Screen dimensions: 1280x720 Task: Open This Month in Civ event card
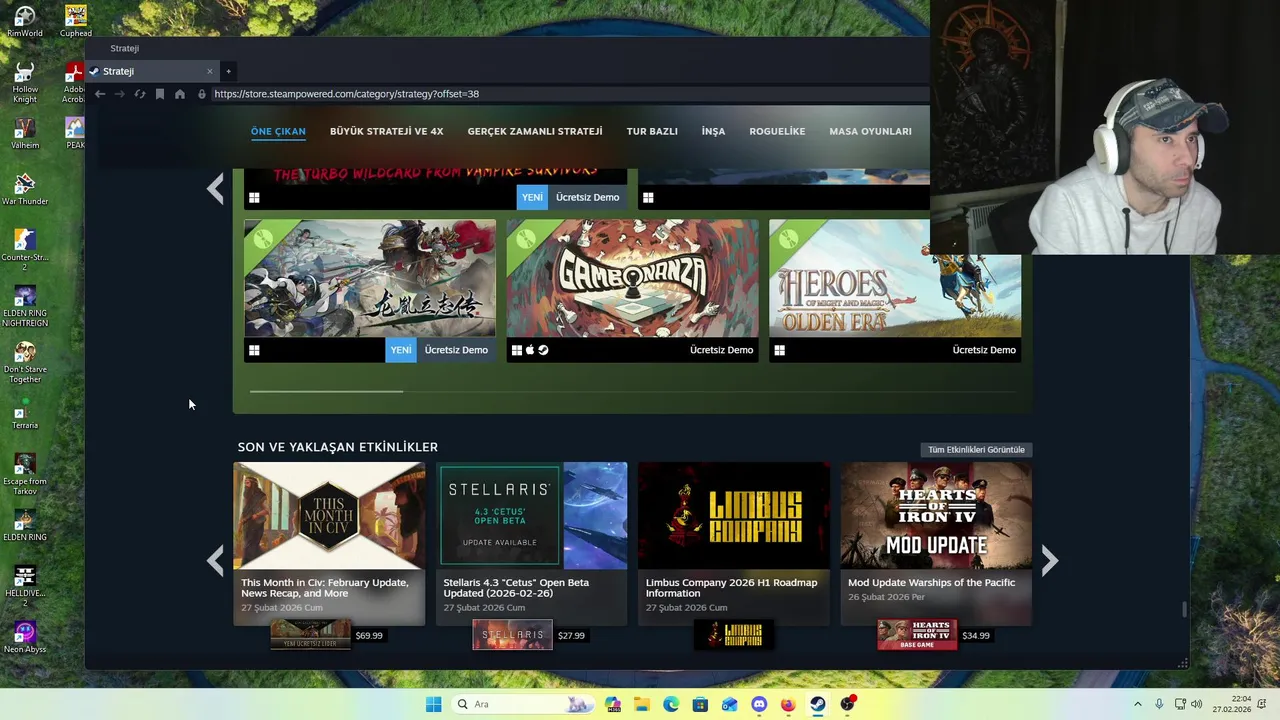329,543
